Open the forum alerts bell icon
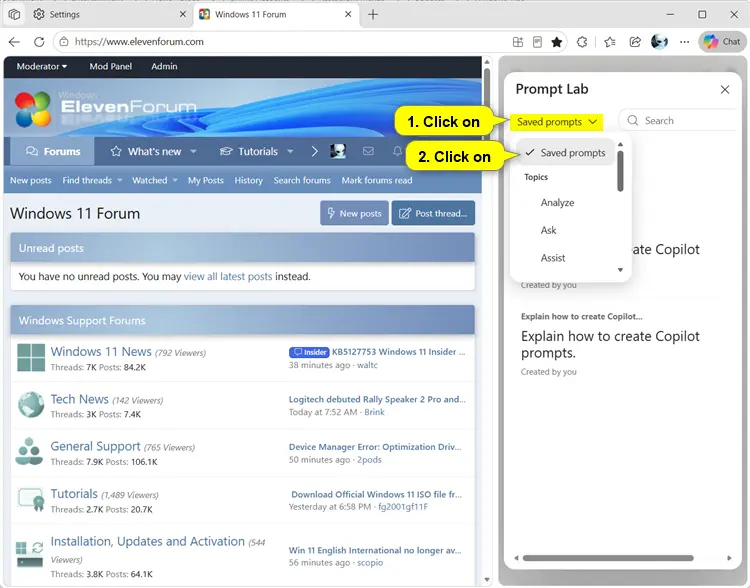Viewport: 750px width, 588px height. tap(397, 152)
